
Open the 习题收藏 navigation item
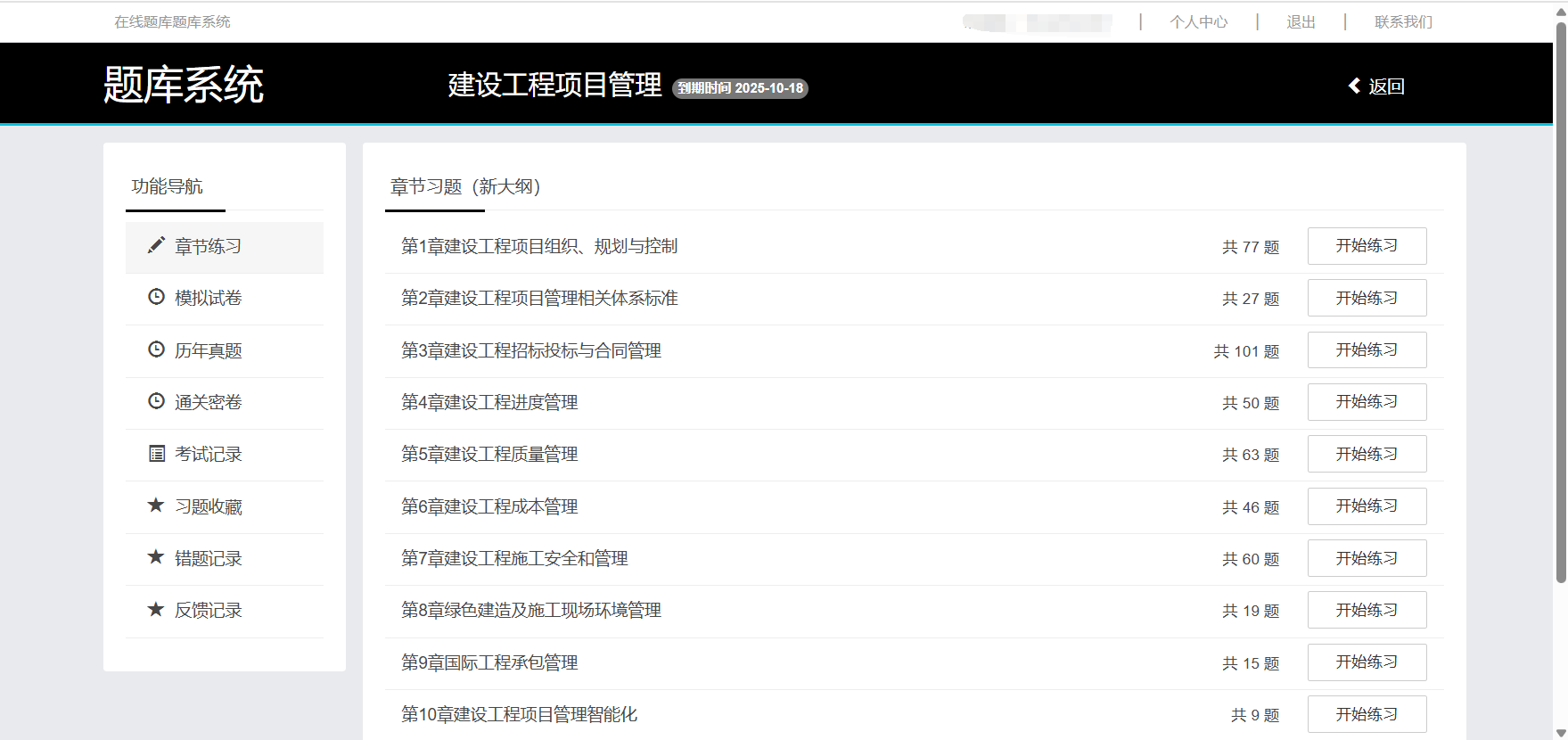tap(225, 506)
